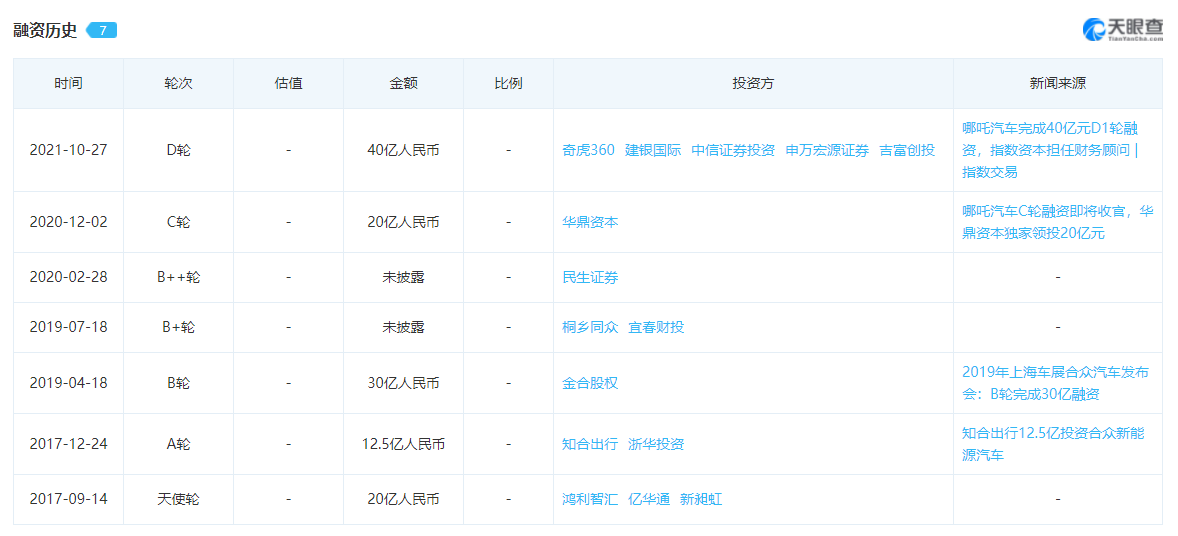The width and height of the screenshot is (1178, 536).
Task: Select the date 2021-10-27
Action: coord(68,150)
